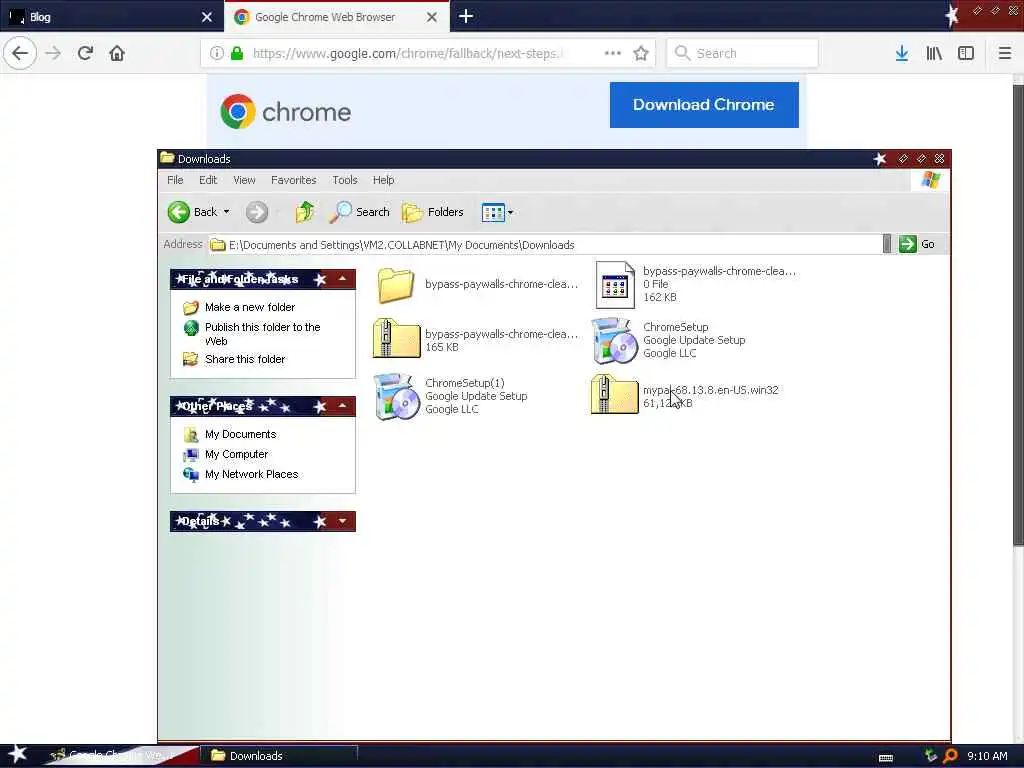Open Firefox hamburger menu
Image resolution: width=1024 pixels, height=768 pixels.
tap(1004, 53)
